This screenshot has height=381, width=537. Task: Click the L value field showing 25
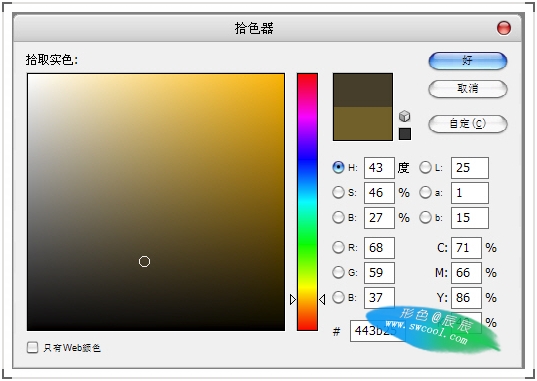coord(470,168)
